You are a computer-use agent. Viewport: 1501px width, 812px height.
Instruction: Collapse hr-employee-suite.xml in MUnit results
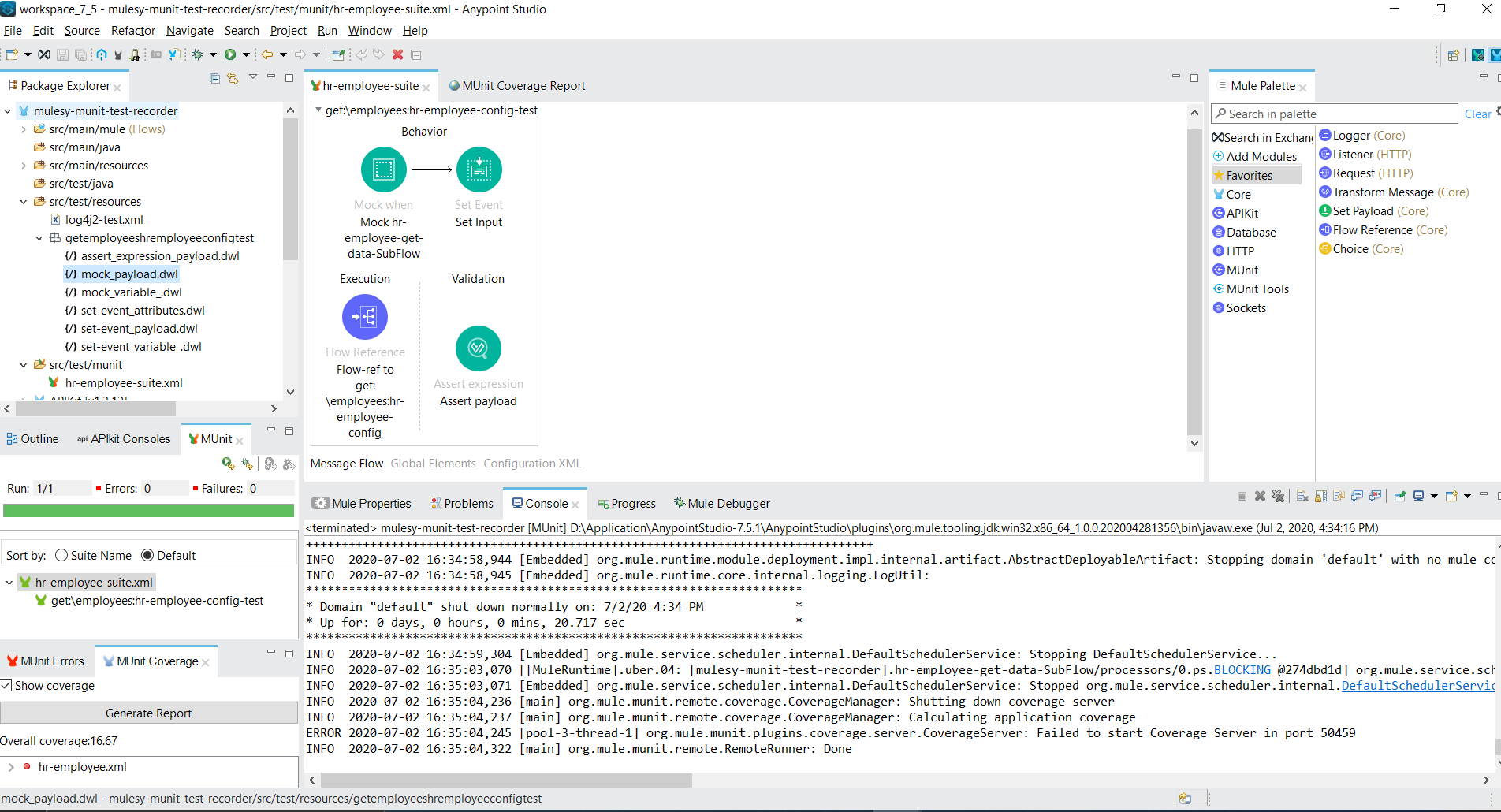9,583
